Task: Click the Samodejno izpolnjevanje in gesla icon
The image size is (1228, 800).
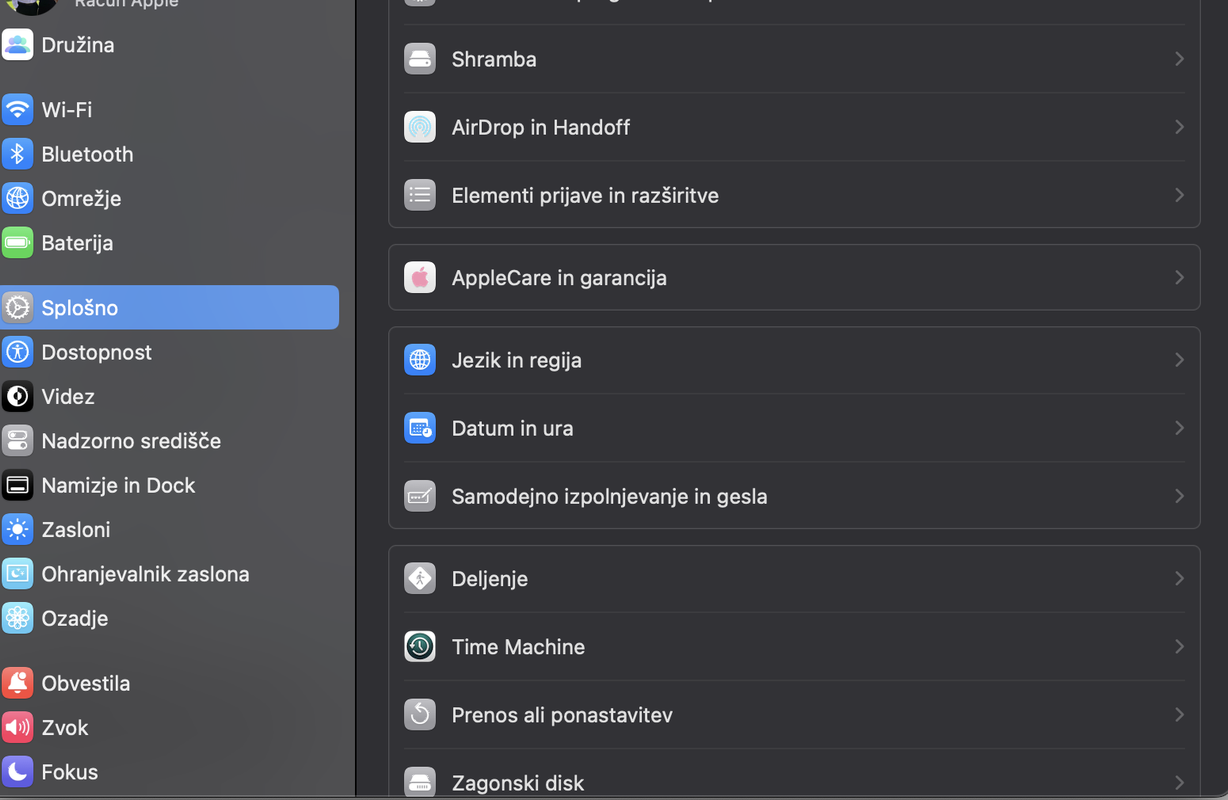Action: point(420,496)
